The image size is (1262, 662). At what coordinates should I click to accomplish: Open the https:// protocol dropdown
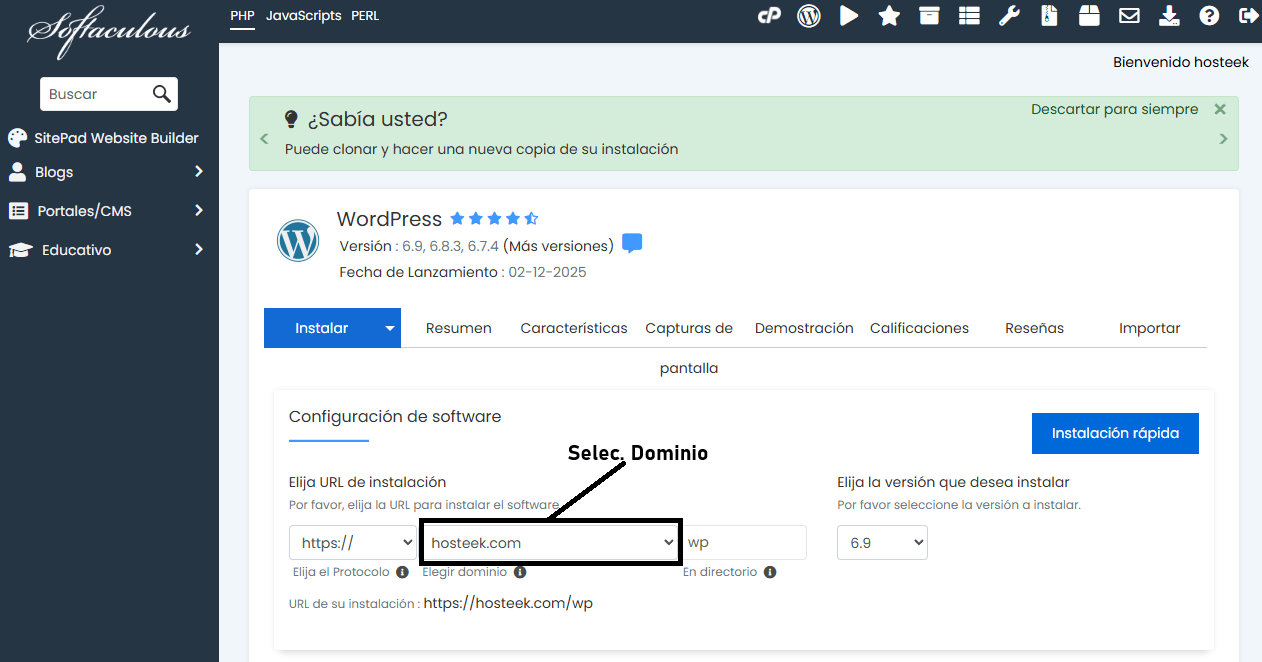(353, 543)
